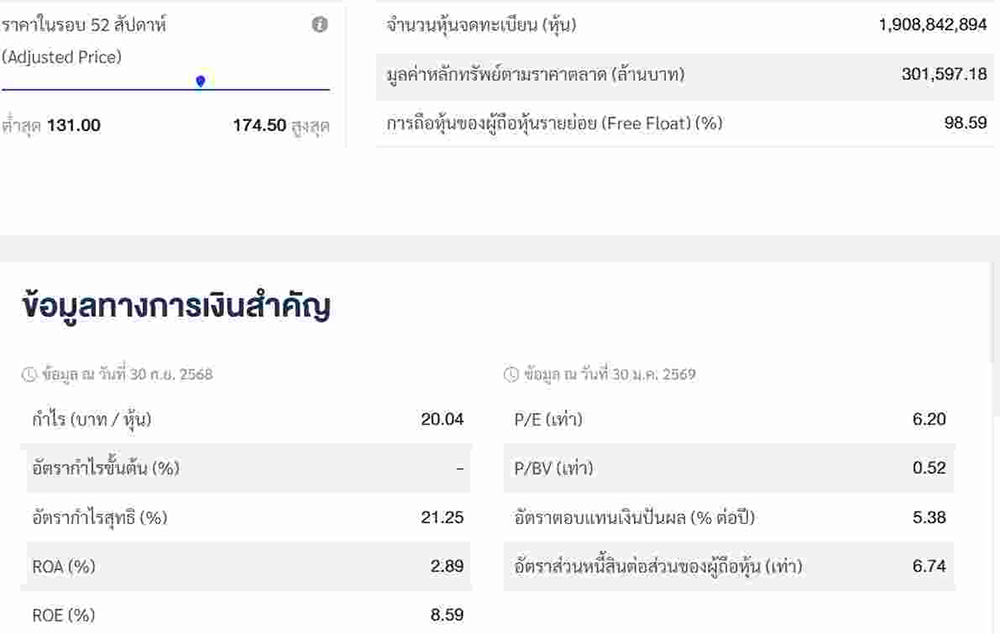
Task: Click the listed shares value 1,908,842,894
Action: 932,25
